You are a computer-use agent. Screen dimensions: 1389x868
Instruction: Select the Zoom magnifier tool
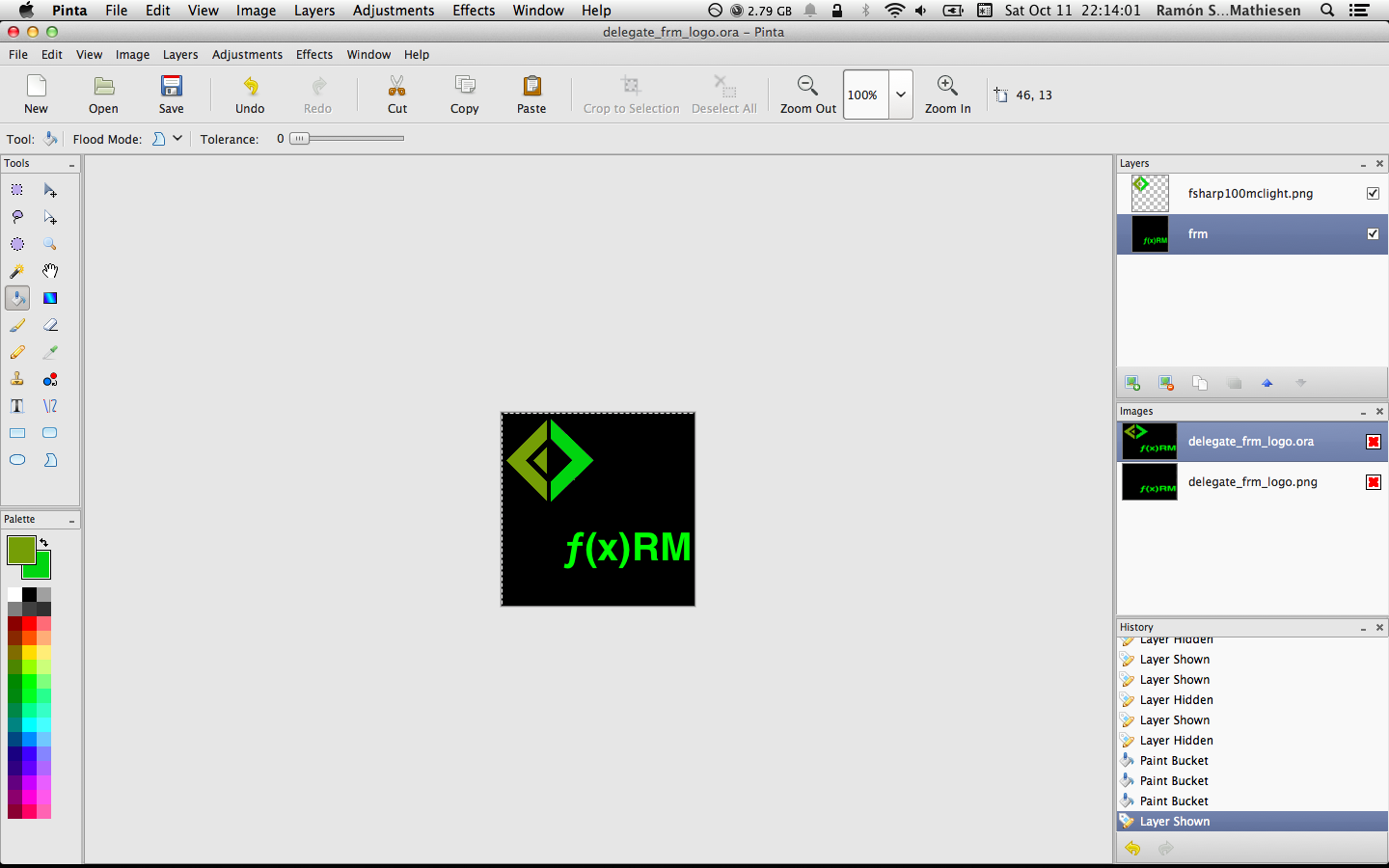50,244
